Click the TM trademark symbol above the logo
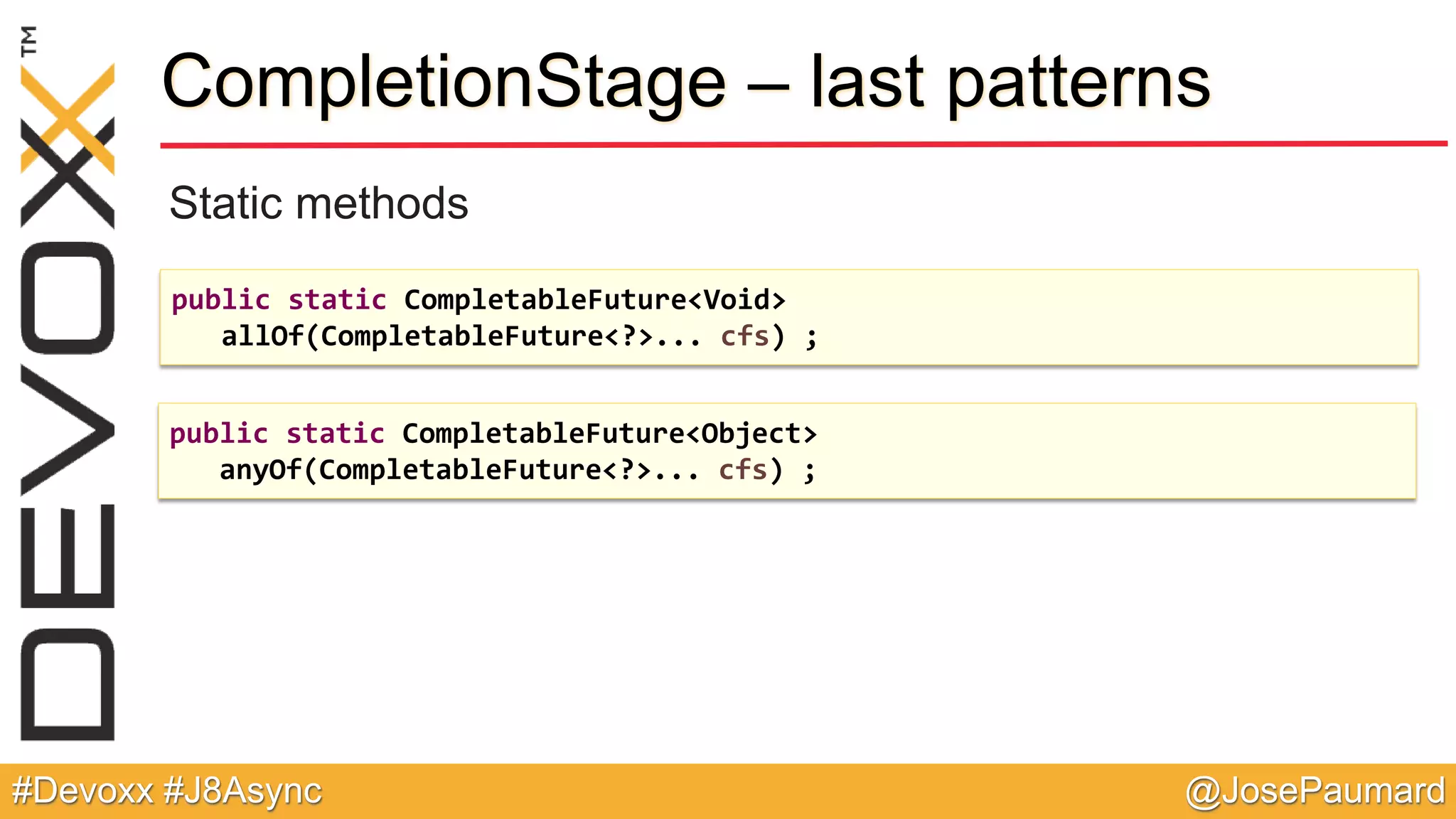1456x819 pixels. tap(29, 41)
